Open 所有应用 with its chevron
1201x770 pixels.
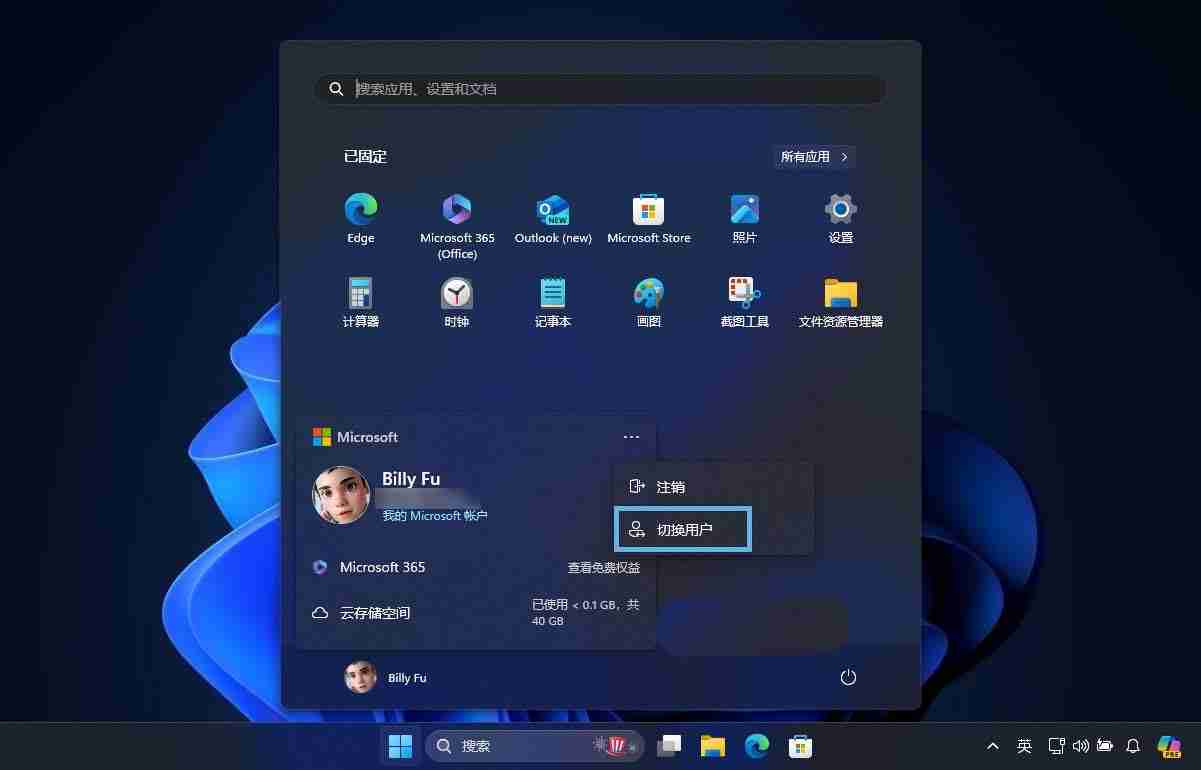tap(813, 157)
